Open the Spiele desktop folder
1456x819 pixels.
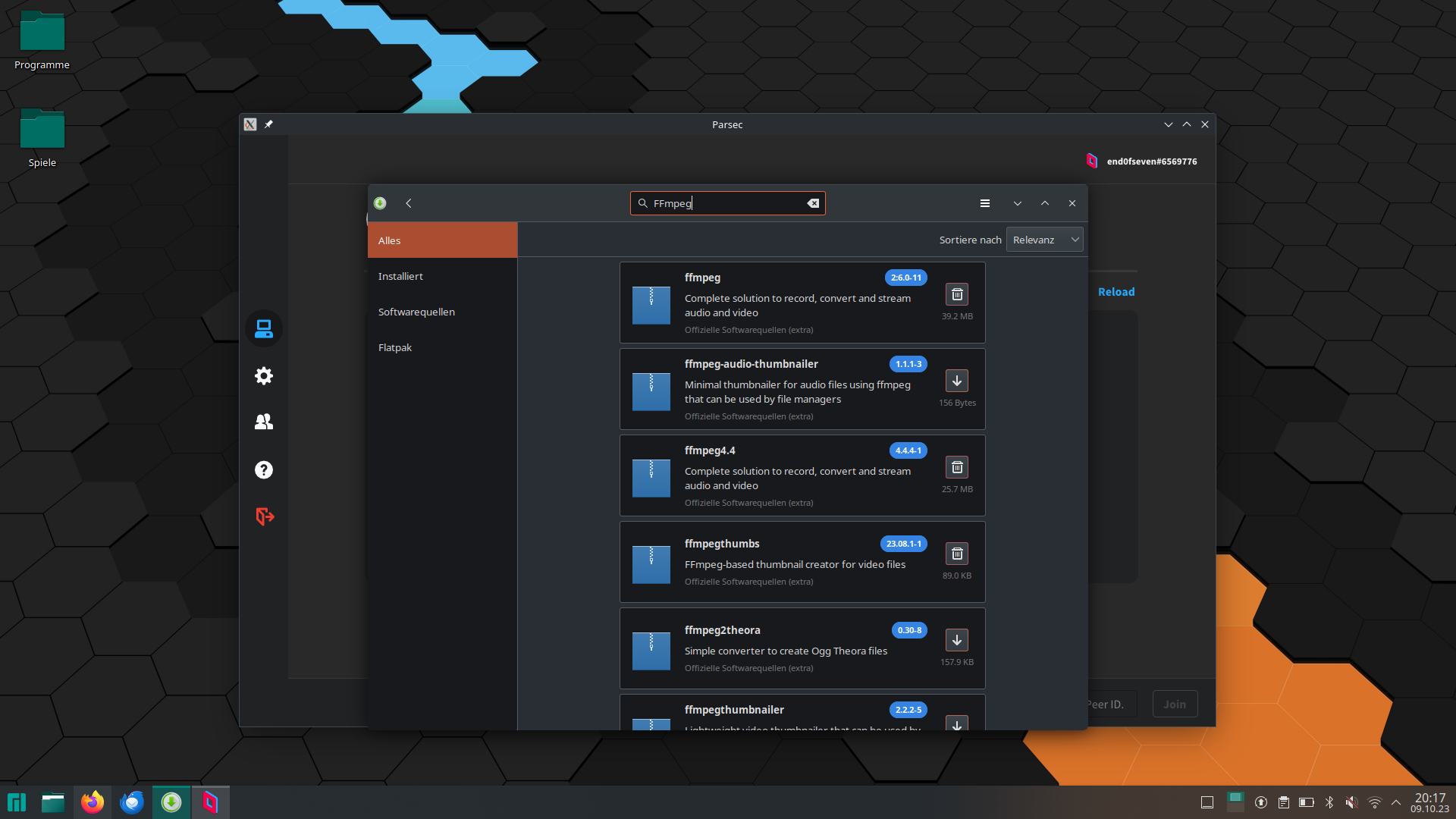click(42, 139)
